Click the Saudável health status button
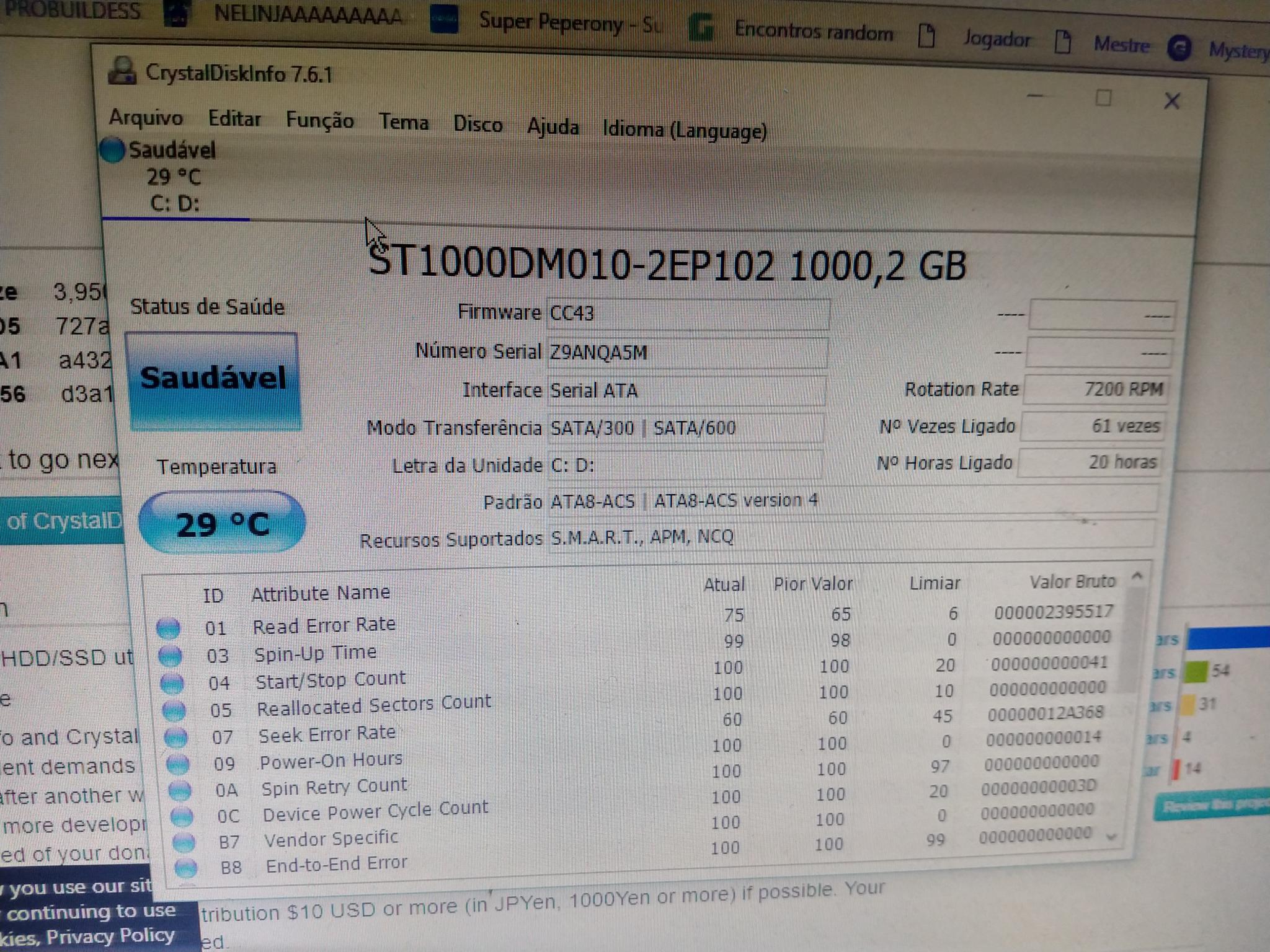Viewport: 1270px width, 952px height. [213, 380]
